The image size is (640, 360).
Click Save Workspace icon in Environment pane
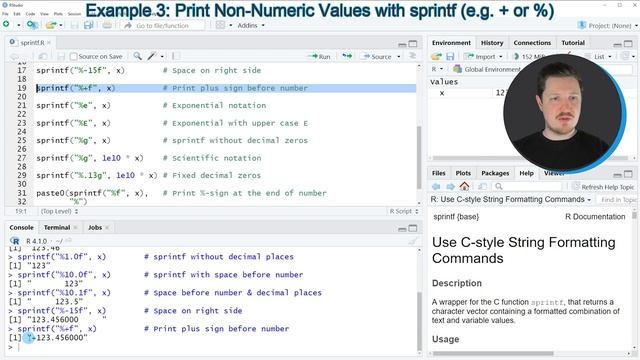point(450,56)
